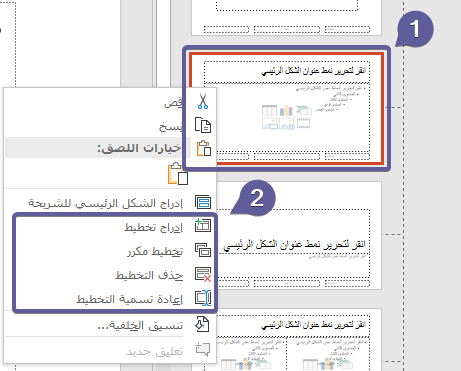Select حذف التخطيط menu entry
Screen dimensions: 461x371
point(149,275)
